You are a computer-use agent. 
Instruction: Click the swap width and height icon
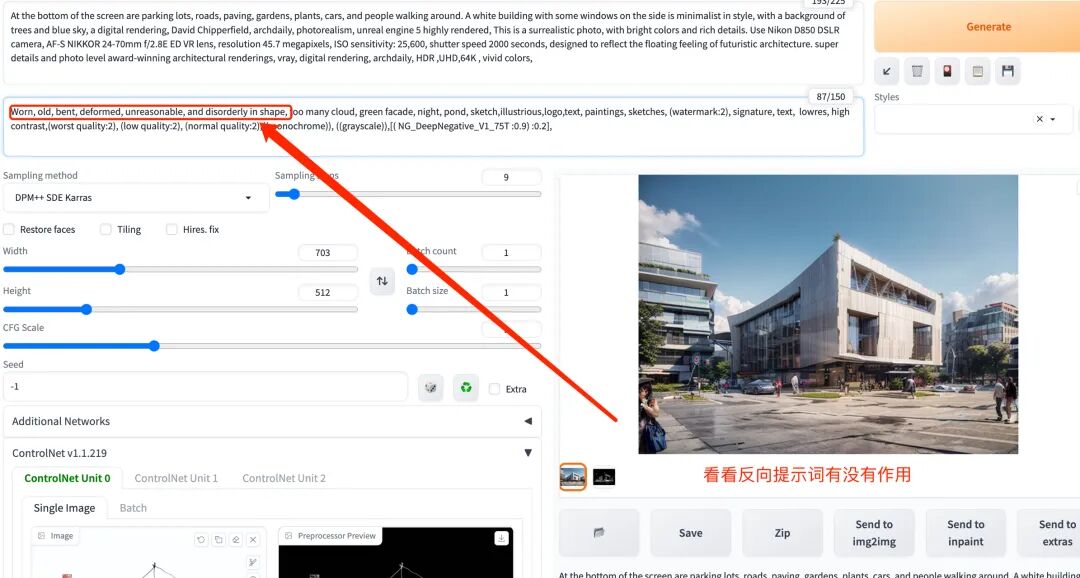pos(382,281)
